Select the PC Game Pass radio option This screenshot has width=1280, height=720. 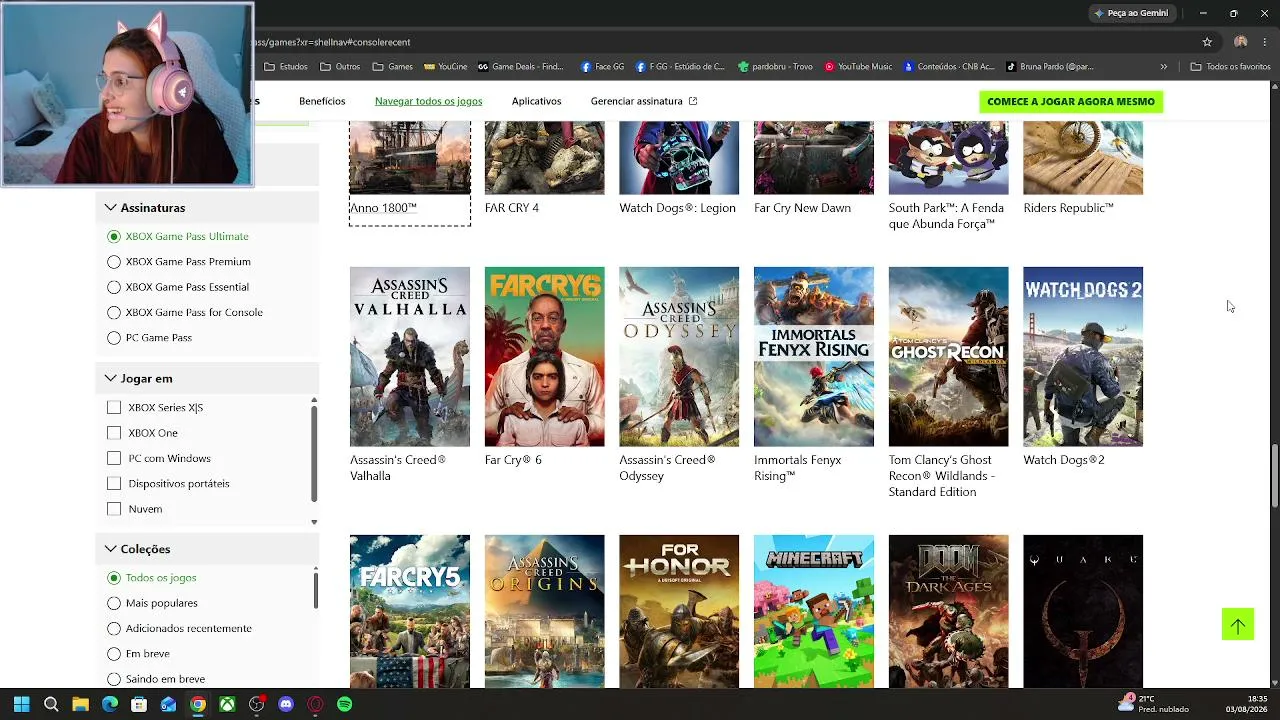click(x=114, y=338)
